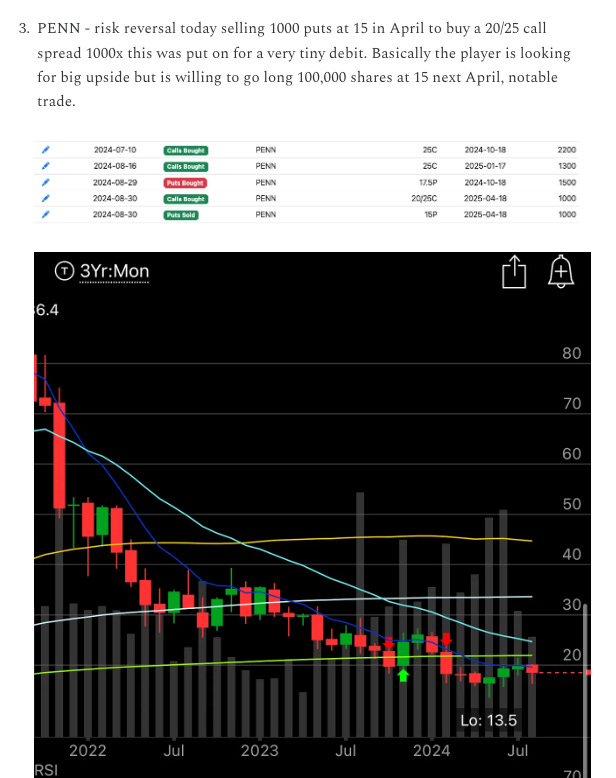Select the 2024-08-16 date cell
Image resolution: width=616 pixels, height=778 pixels.
pos(115,166)
